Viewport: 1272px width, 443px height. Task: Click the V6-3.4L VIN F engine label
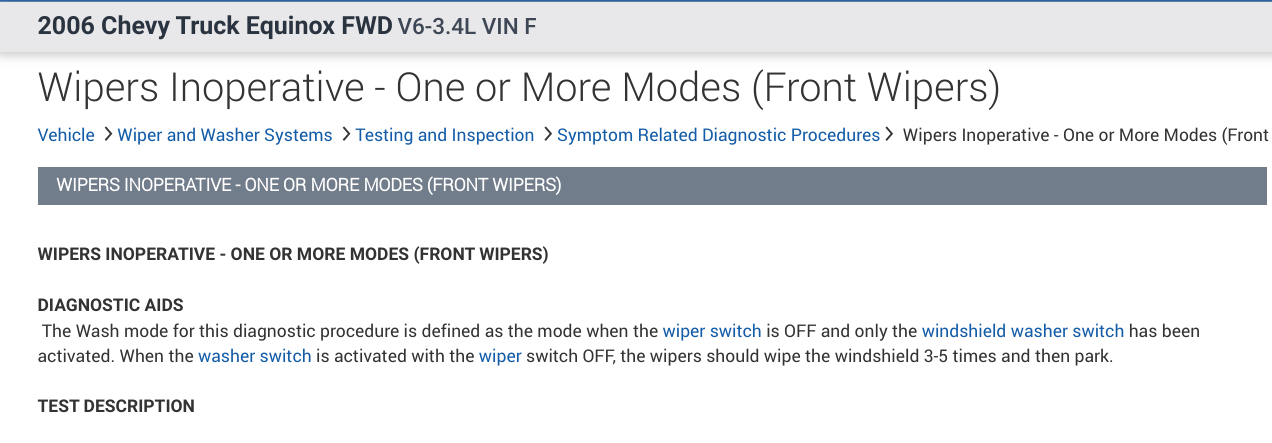pos(467,27)
